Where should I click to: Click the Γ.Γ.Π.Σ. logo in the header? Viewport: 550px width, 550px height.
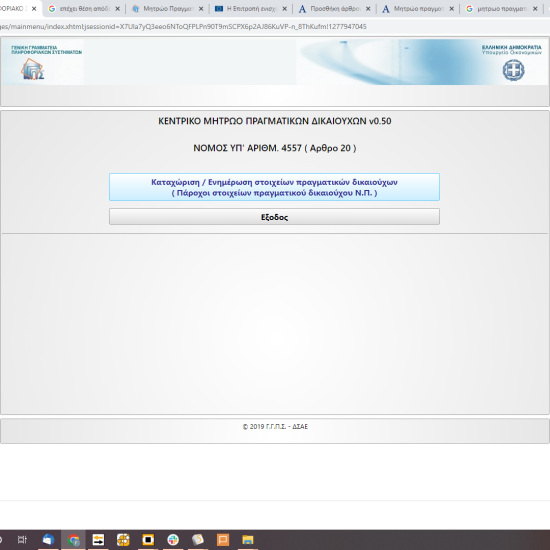tap(33, 69)
